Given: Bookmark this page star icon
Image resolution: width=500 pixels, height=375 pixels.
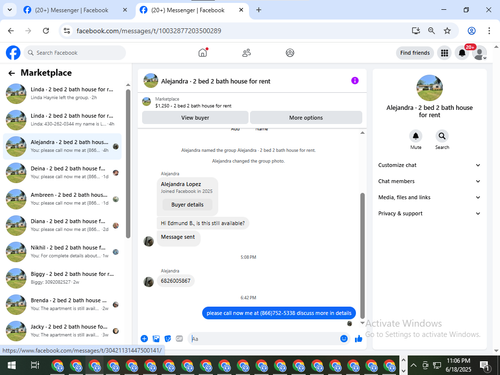Looking at the screenshot, I should point(447,31).
